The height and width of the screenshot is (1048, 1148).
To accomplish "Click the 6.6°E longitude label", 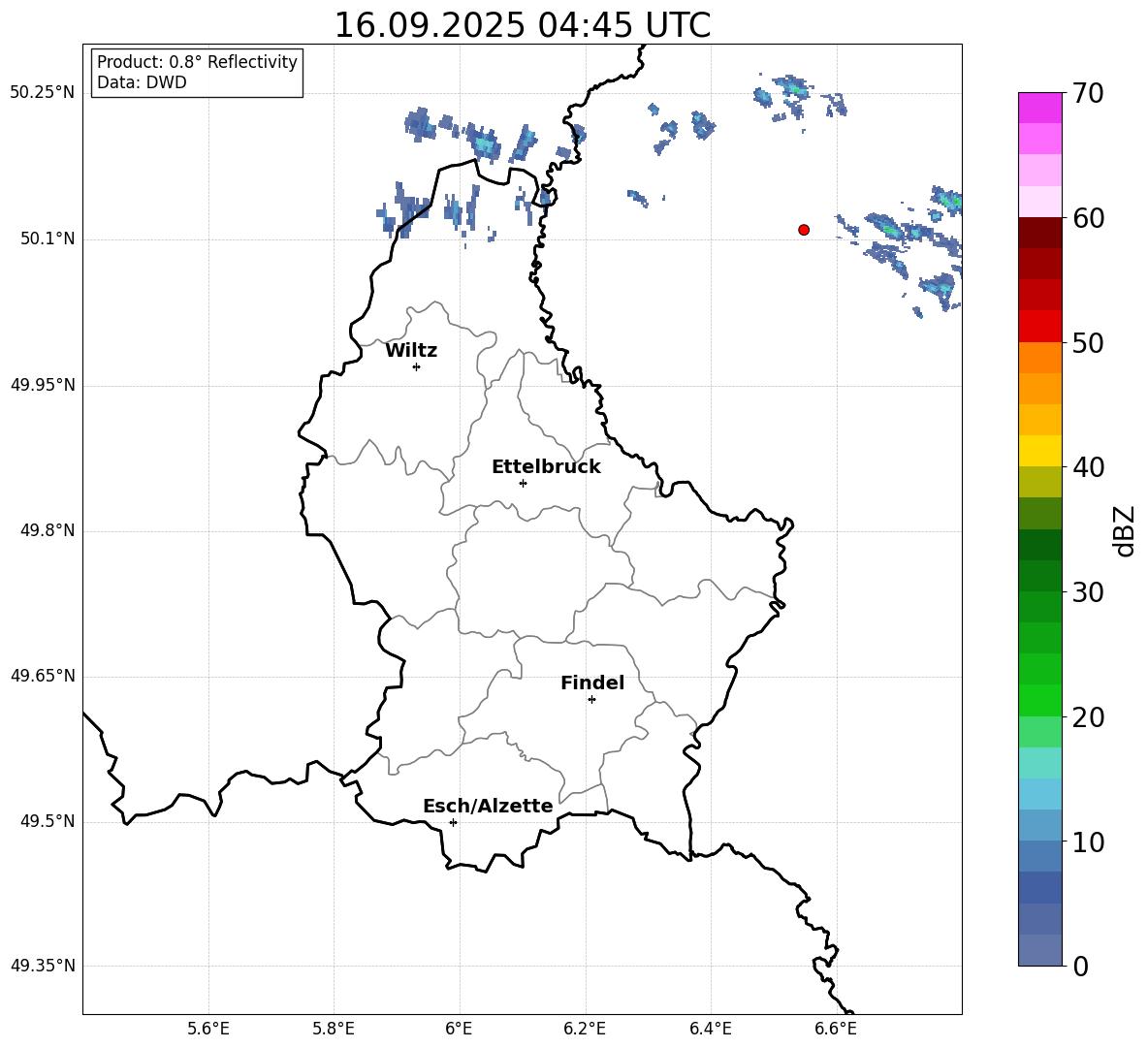I will point(836,1029).
